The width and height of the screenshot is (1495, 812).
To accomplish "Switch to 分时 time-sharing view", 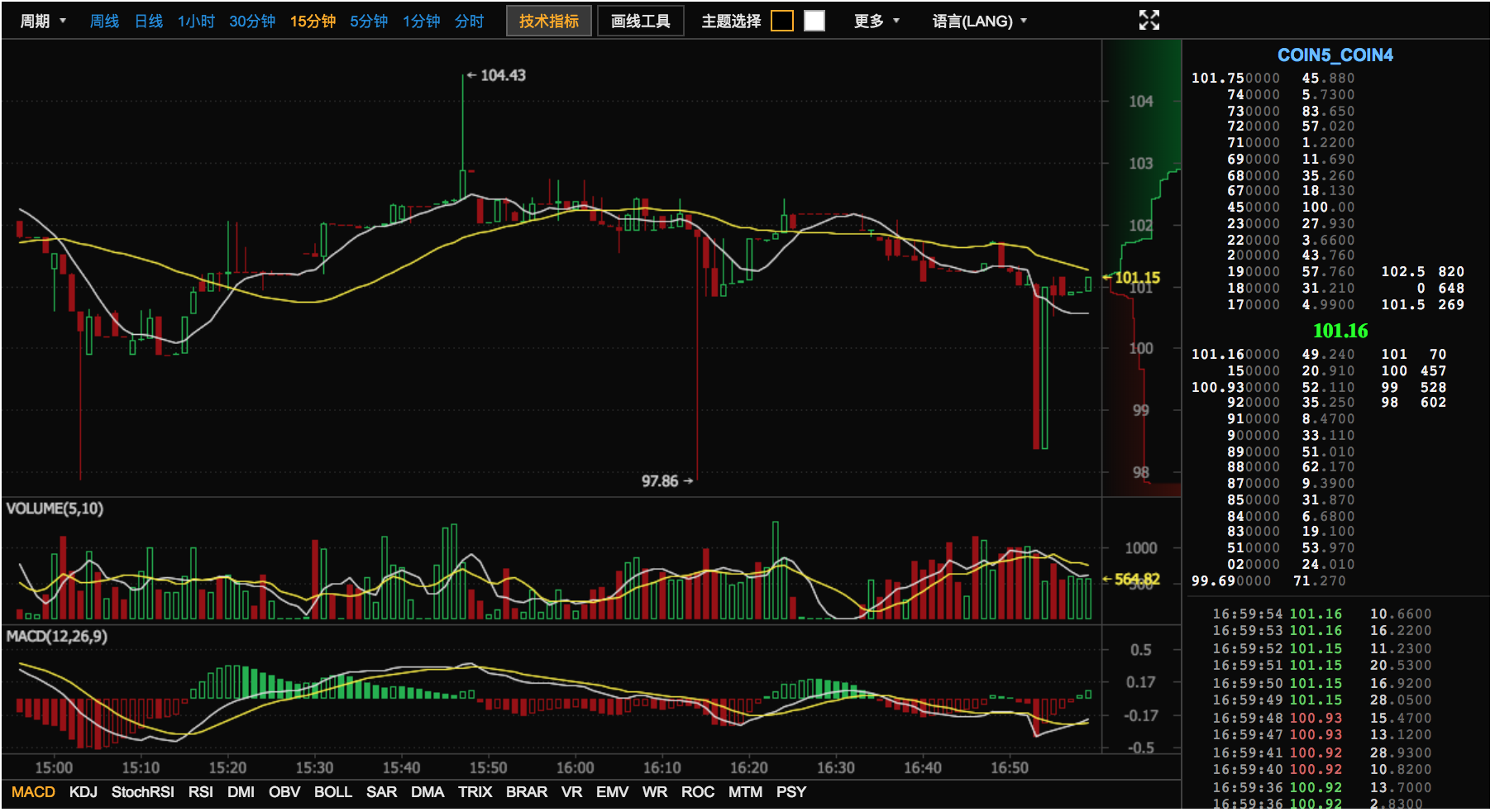I will click(469, 21).
